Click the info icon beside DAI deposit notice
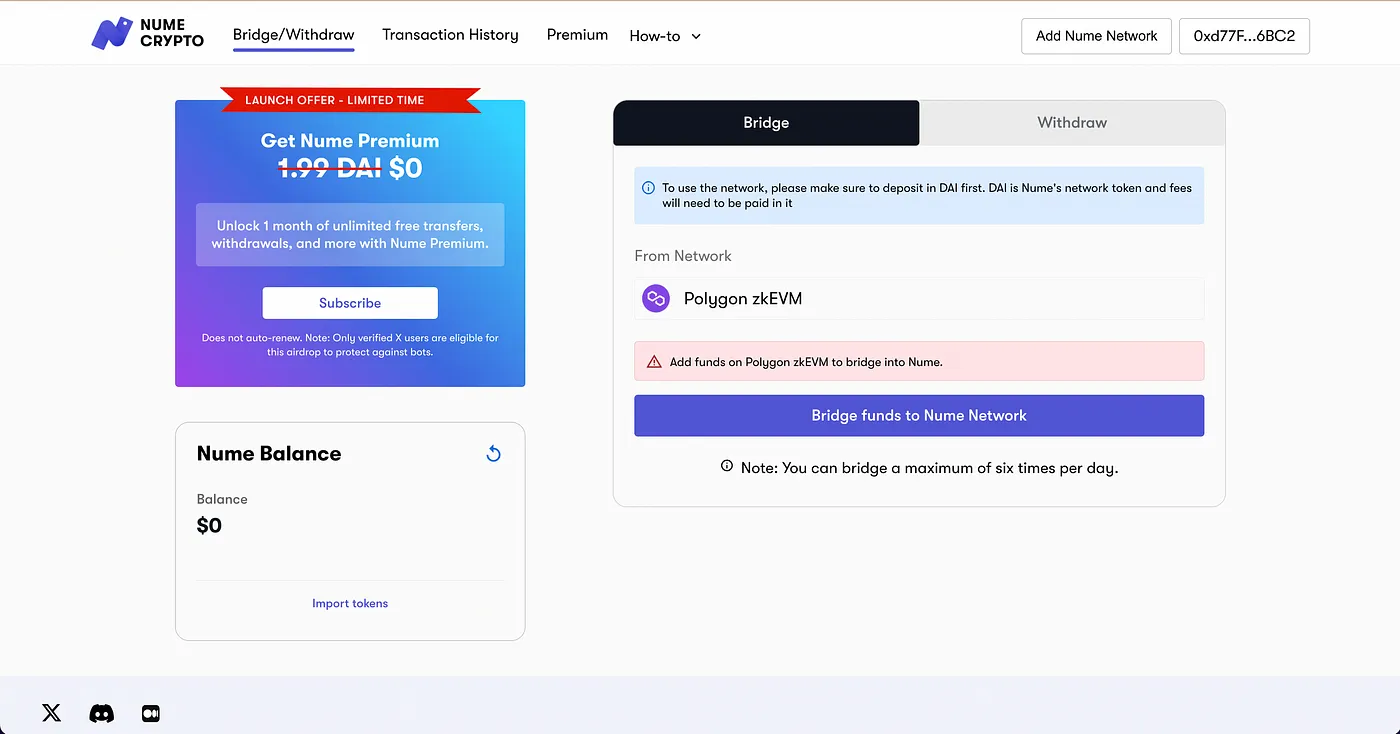1400x734 pixels. coord(648,187)
